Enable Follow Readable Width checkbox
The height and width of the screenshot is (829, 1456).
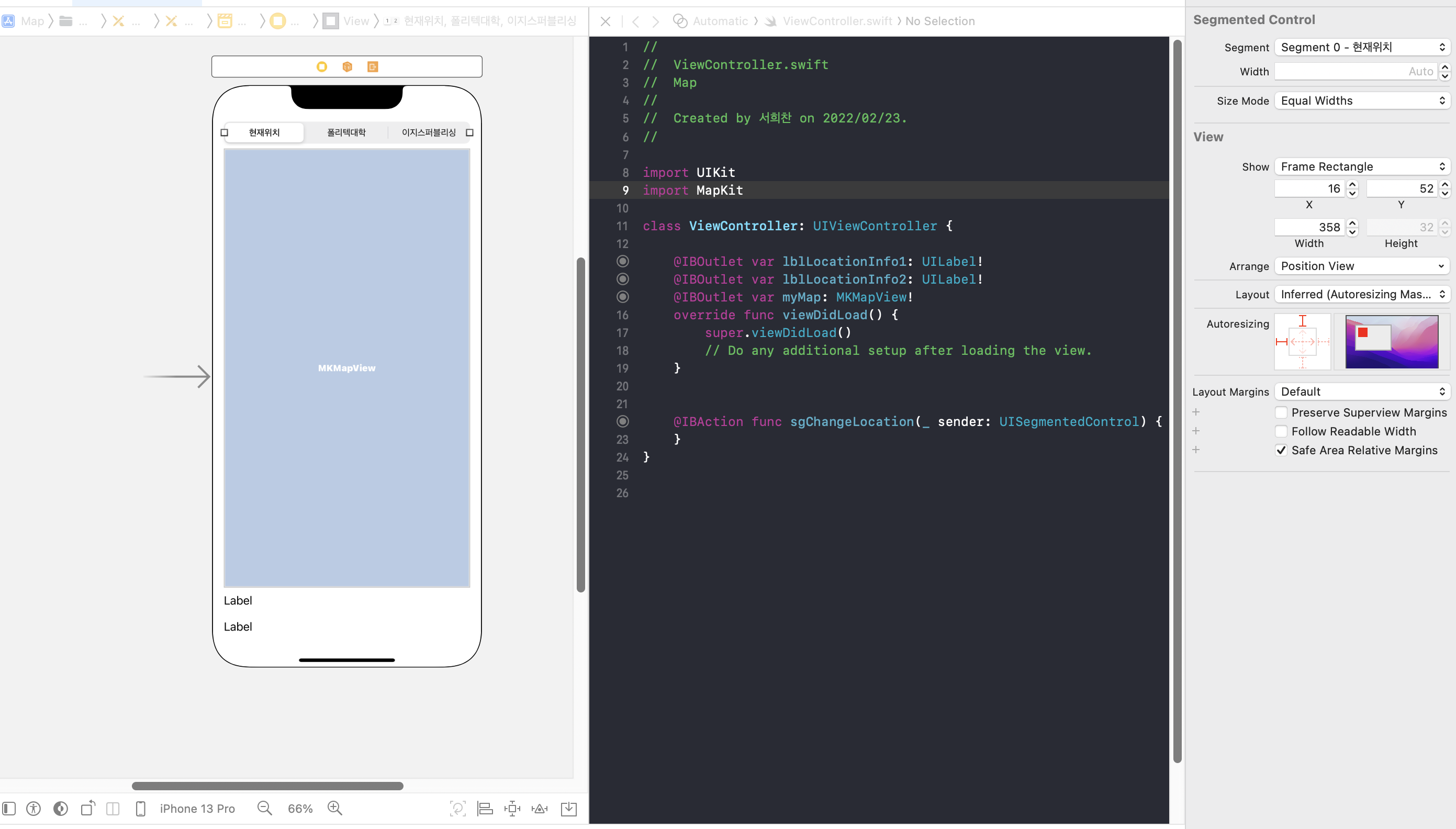[x=1281, y=431]
